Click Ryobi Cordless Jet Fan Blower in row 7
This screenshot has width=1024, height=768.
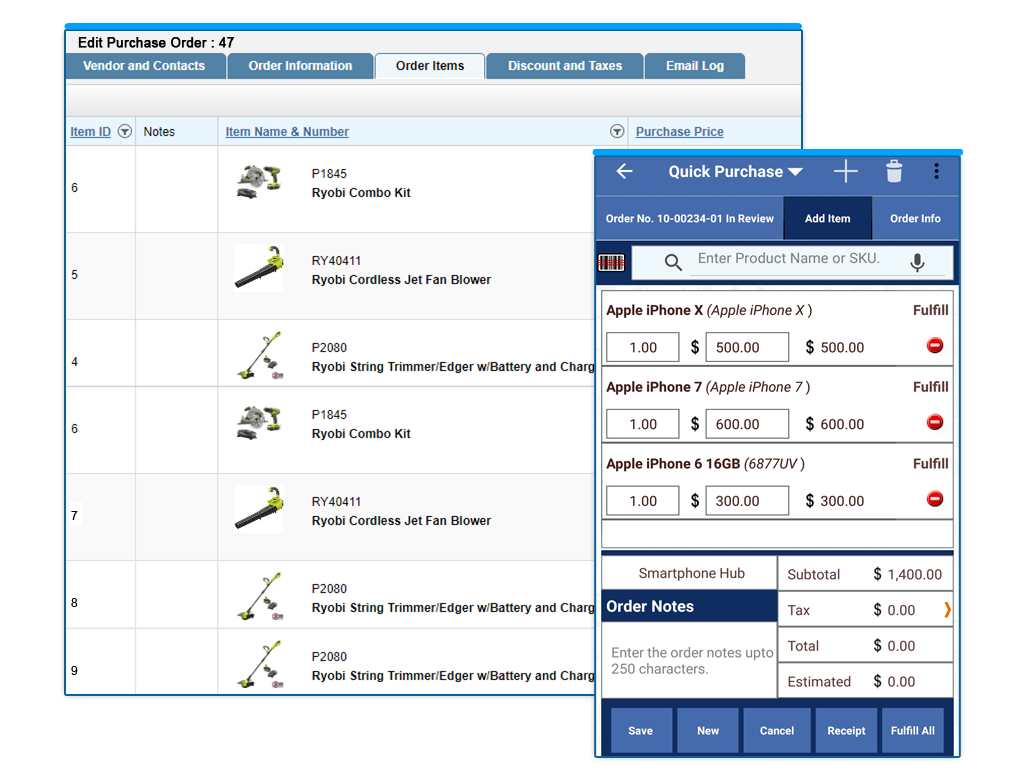point(401,520)
